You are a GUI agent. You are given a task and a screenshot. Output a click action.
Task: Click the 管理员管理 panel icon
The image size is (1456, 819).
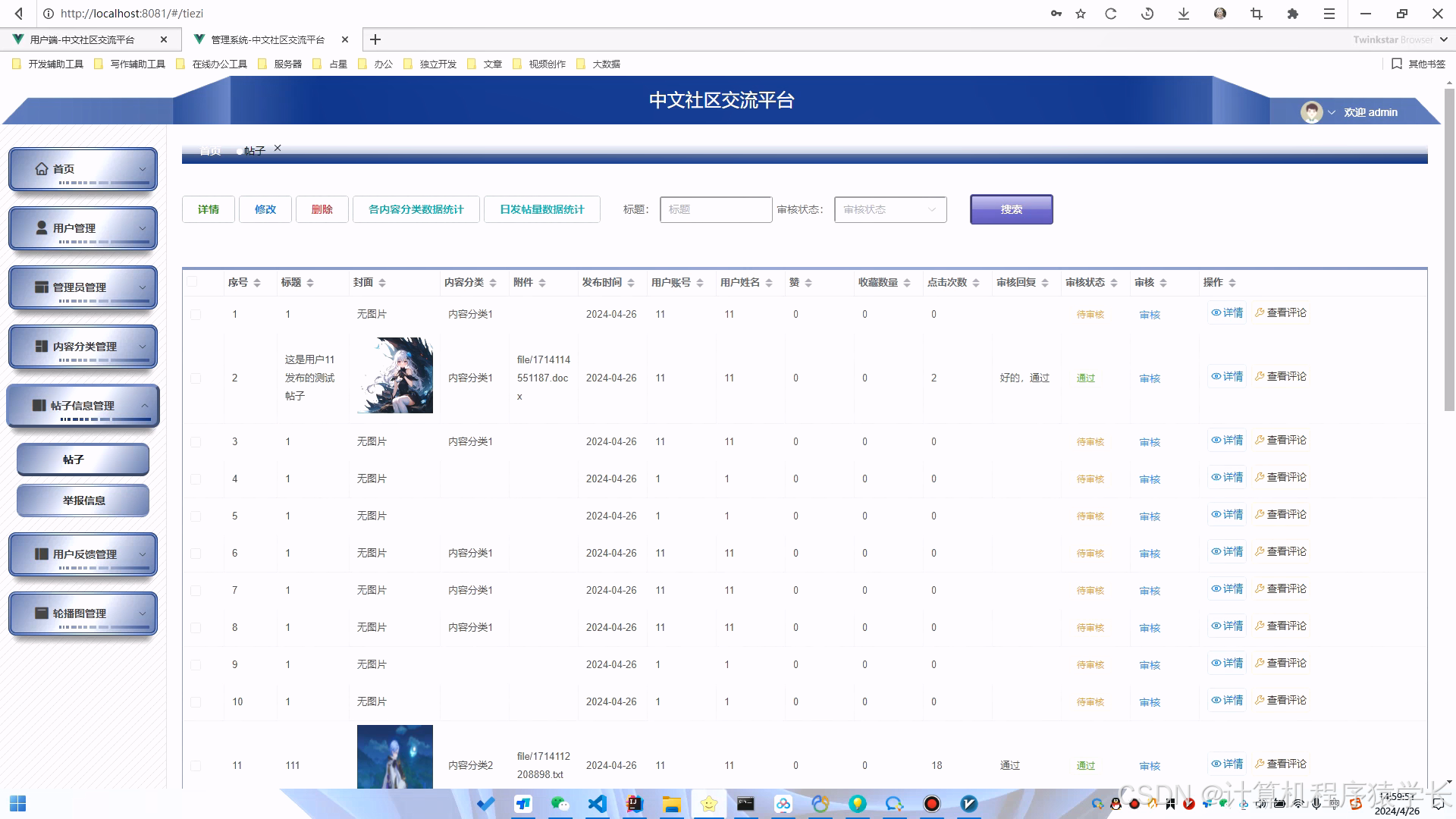40,285
